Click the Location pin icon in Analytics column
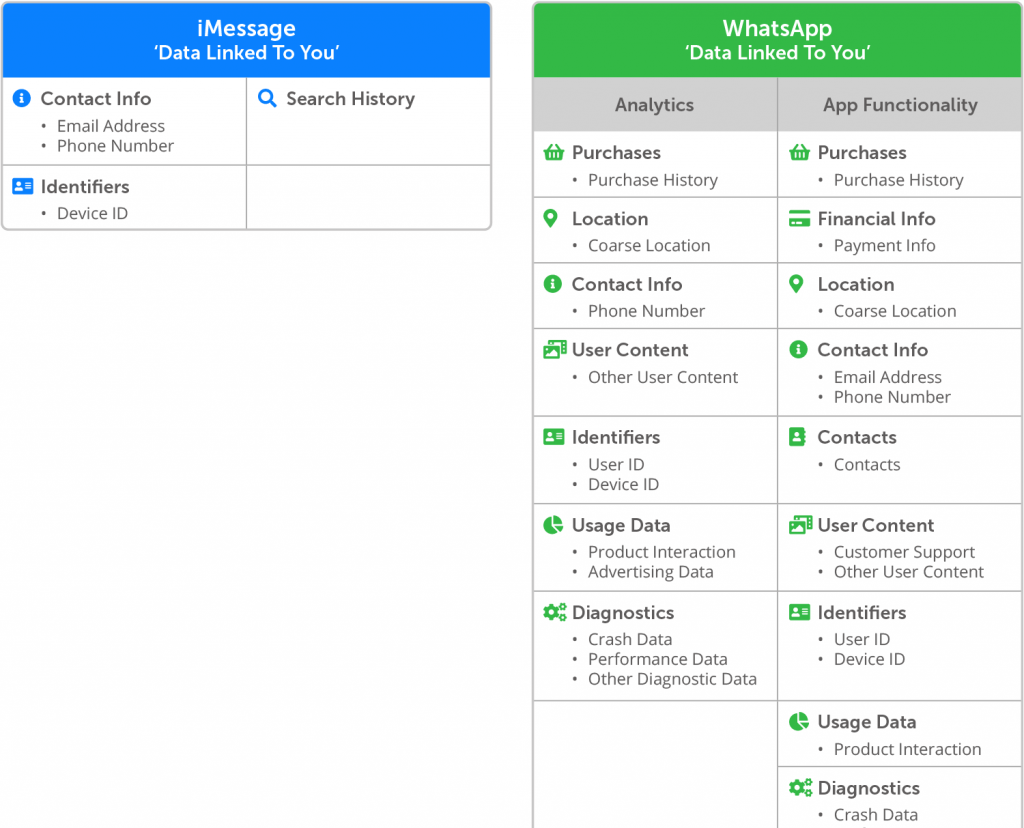1024x828 pixels. coord(551,218)
